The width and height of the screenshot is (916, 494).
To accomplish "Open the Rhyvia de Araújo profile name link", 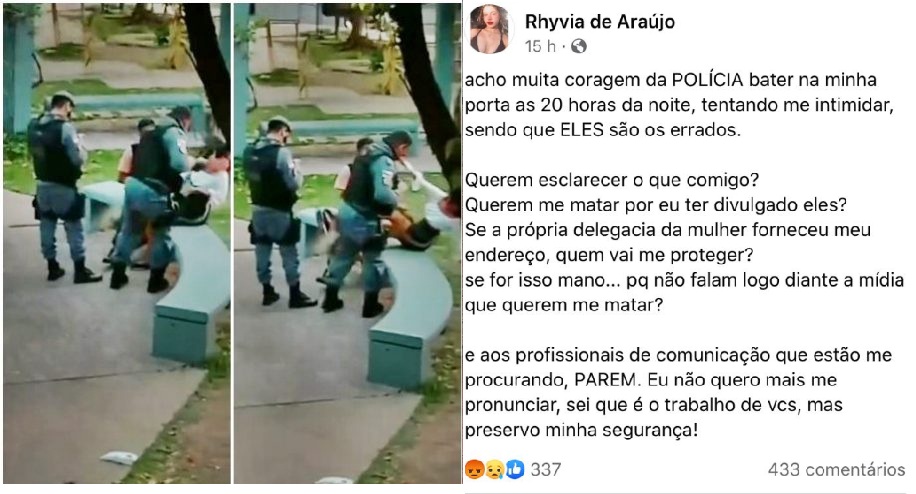I will [599, 22].
